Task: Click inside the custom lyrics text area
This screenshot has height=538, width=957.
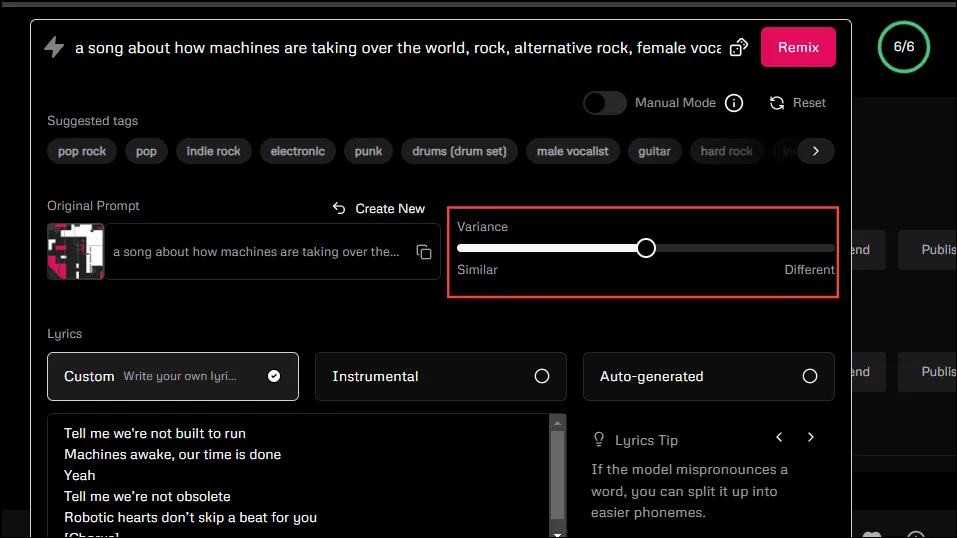Action: point(299,475)
